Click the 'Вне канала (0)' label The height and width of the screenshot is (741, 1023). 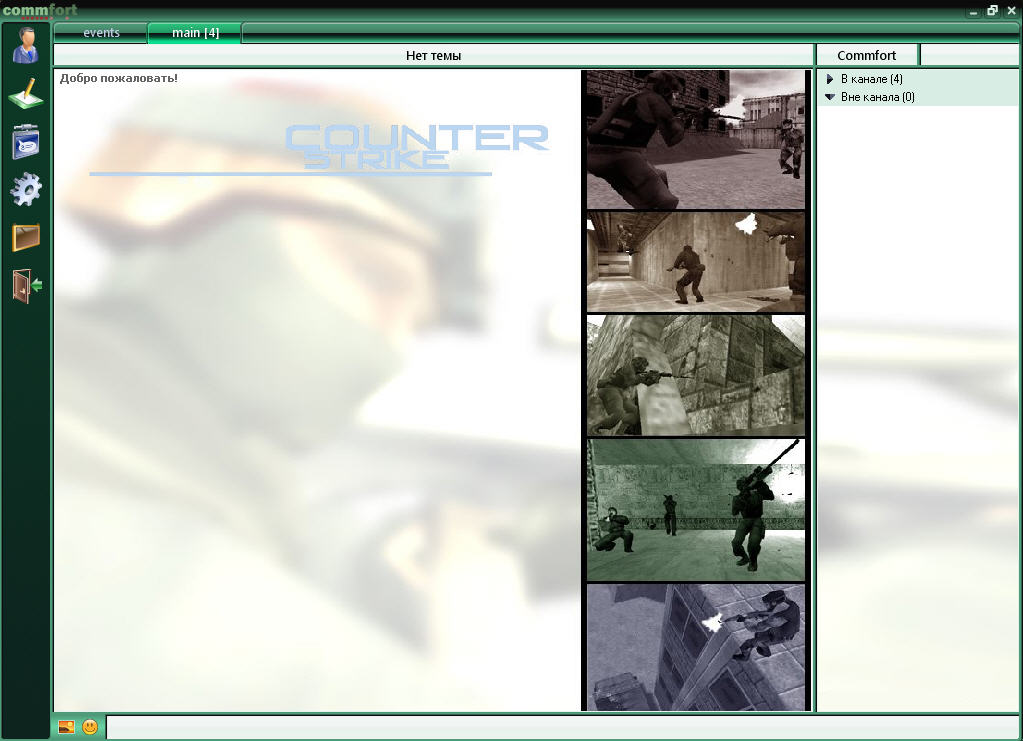tap(878, 97)
